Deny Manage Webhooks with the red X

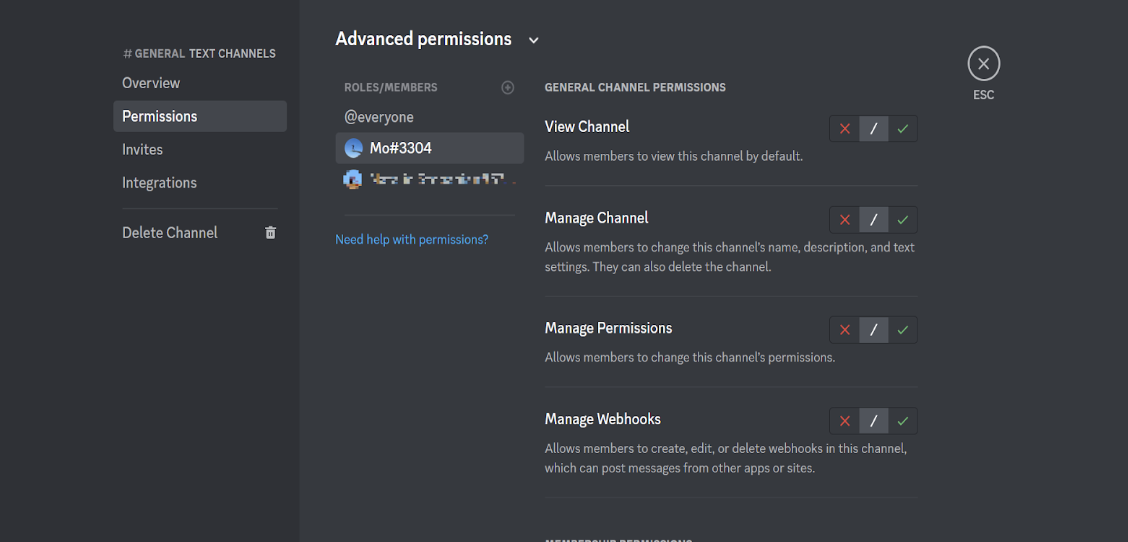pos(845,421)
